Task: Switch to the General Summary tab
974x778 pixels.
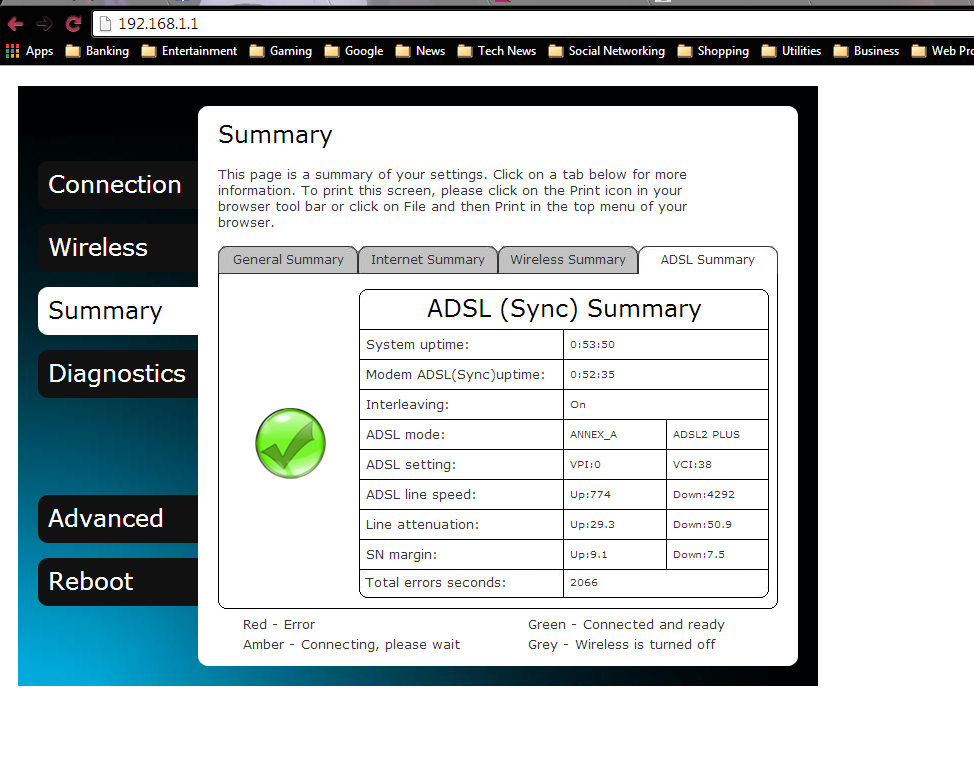Action: (x=288, y=260)
